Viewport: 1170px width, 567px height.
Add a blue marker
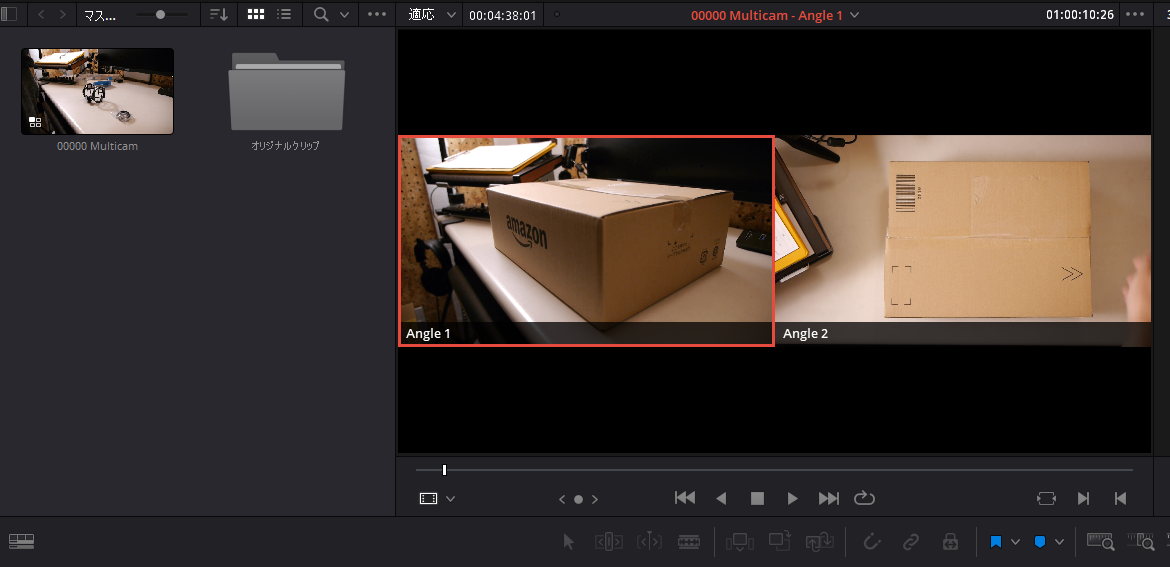1039,542
